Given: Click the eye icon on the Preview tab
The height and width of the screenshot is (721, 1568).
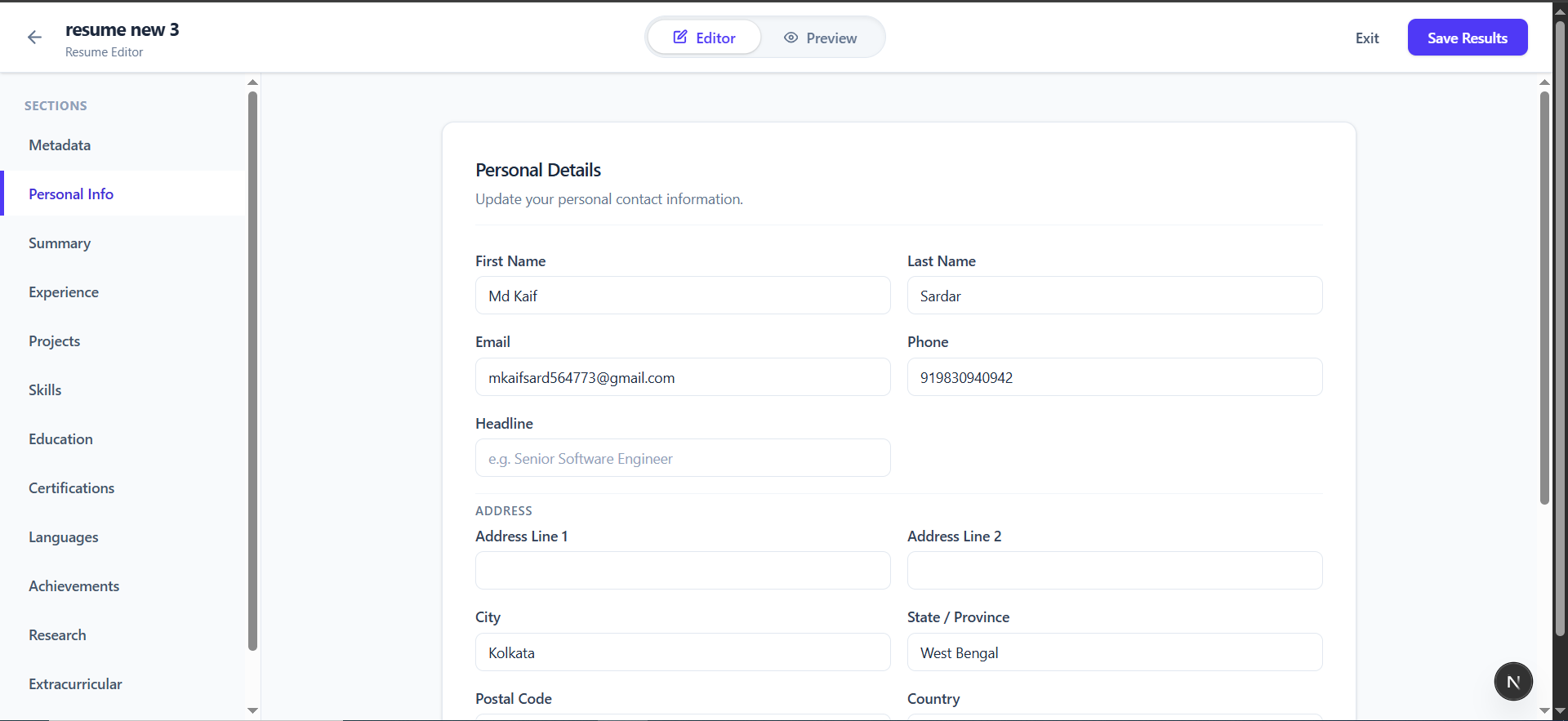Looking at the screenshot, I should (791, 38).
